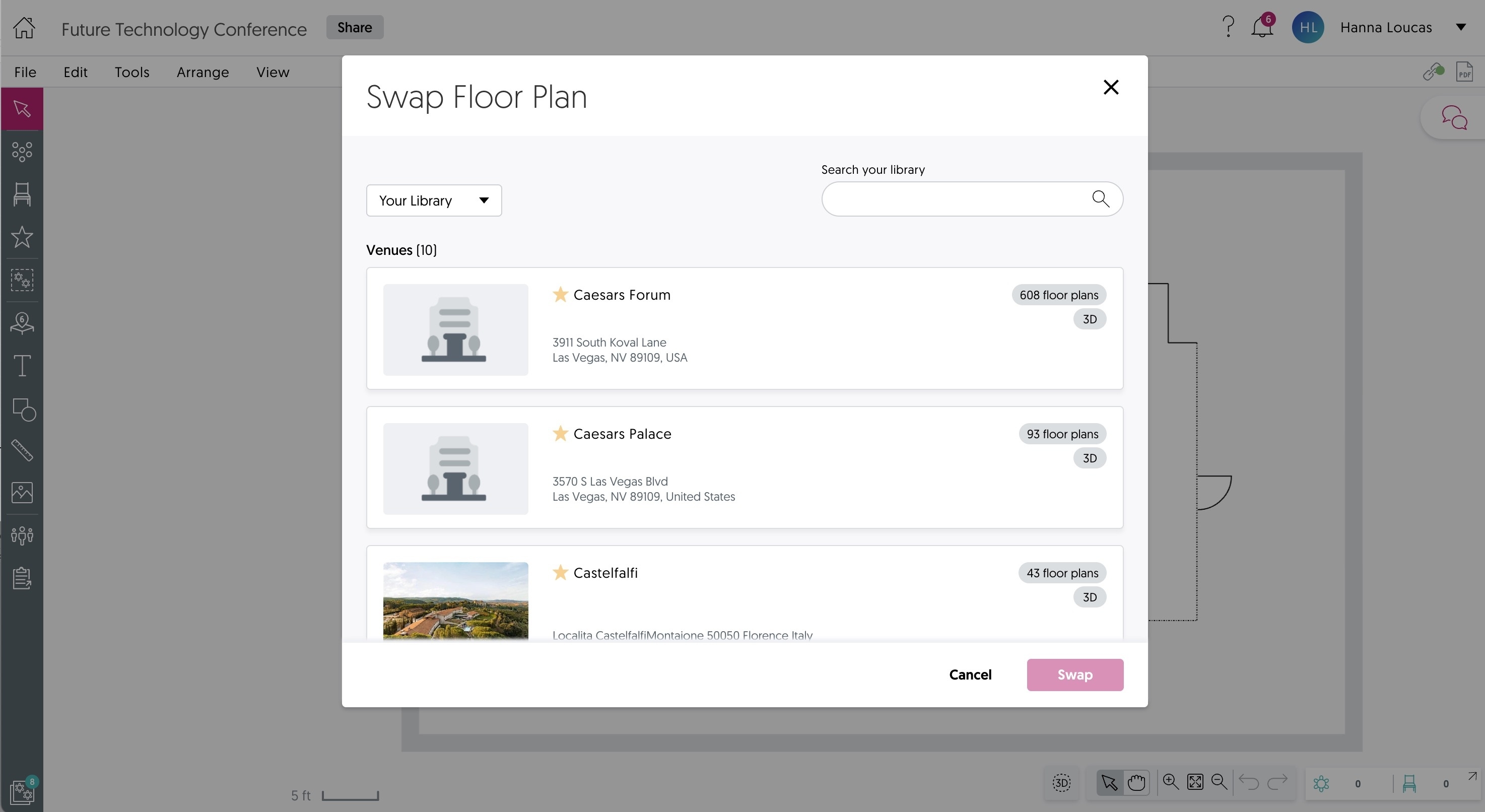
Task: Click bottom bar chair count icon
Action: pyautogui.click(x=1409, y=784)
